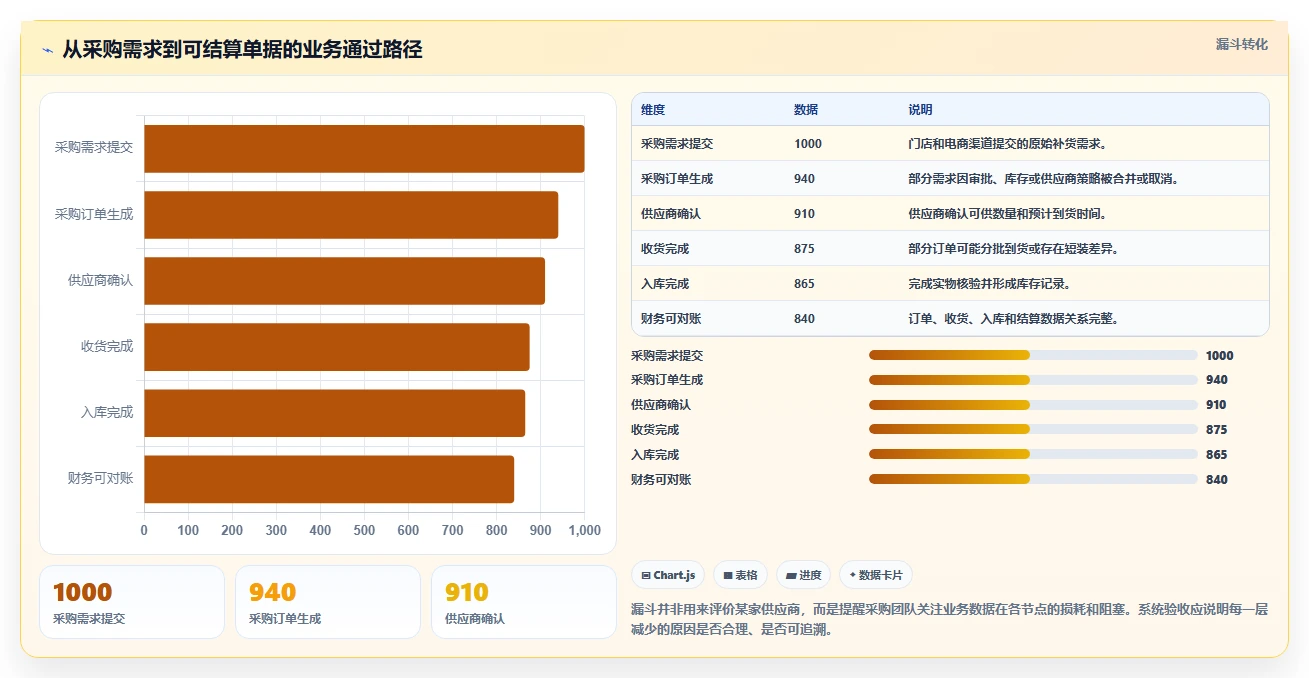Open the 940 采购订单生成 data card
Screen dimensions: 1309x678
(x=328, y=602)
